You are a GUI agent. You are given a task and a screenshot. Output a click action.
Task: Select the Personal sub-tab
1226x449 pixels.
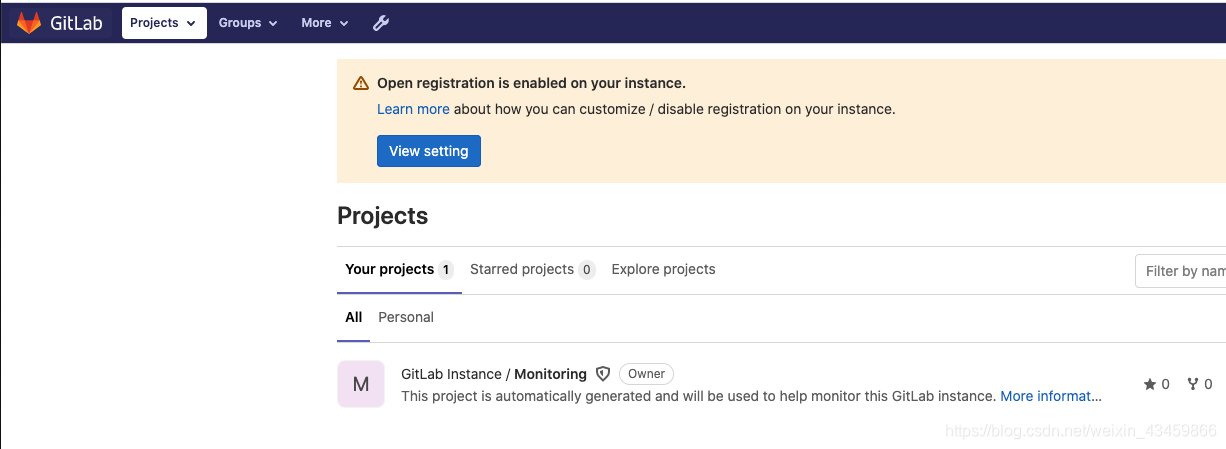pos(406,317)
